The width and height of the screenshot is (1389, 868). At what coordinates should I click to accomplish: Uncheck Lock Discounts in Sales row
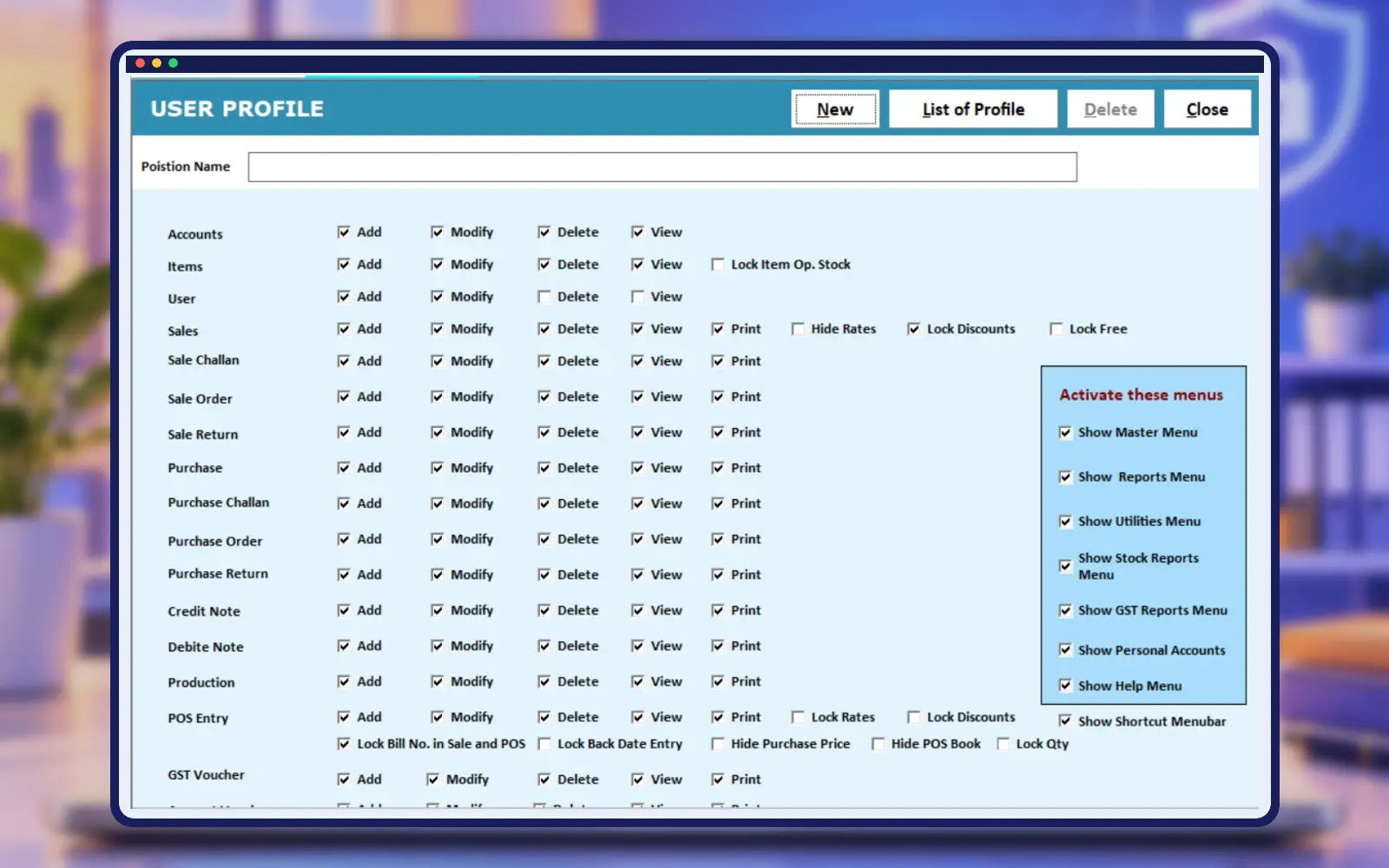[x=913, y=329]
